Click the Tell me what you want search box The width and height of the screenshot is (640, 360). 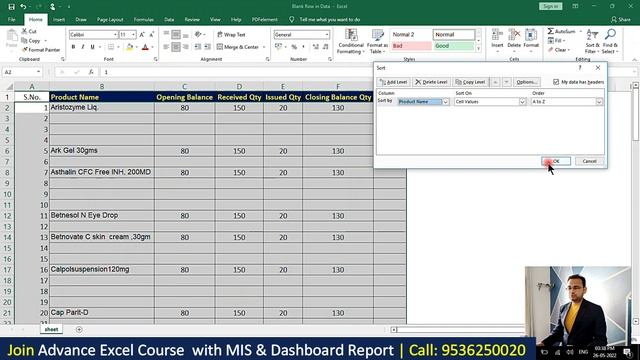tap(329, 20)
